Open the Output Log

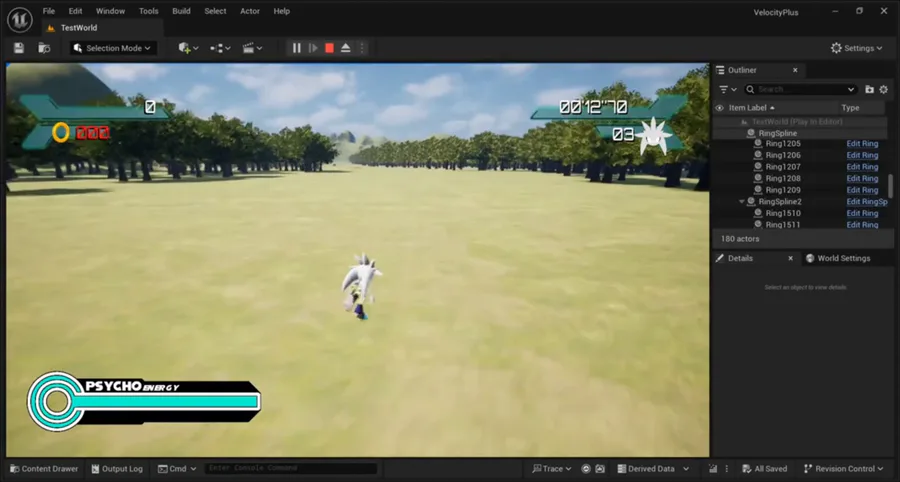point(117,469)
